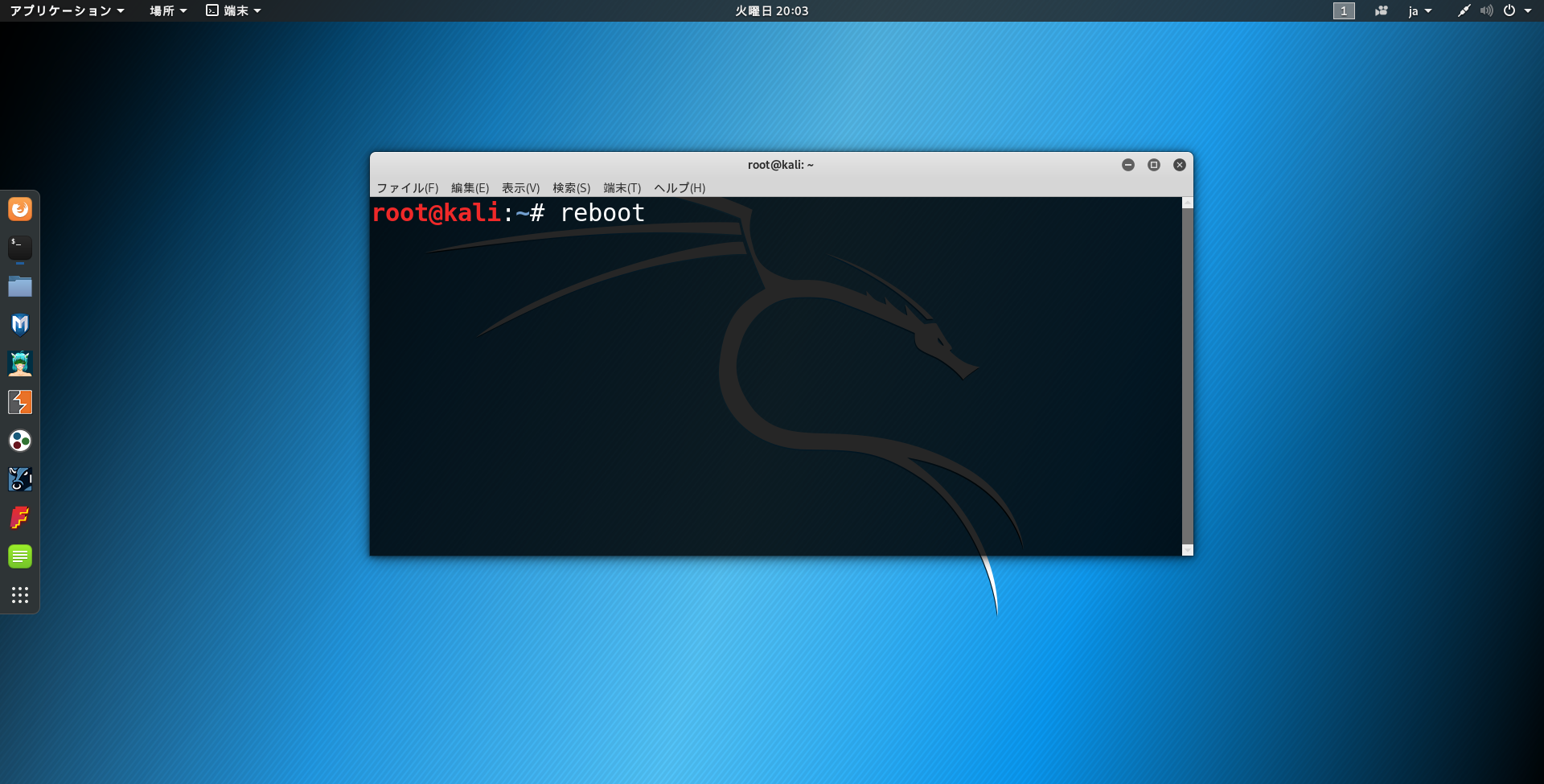Launch the BeEF dock icon
Viewport: 1544px width, 784px height.
[x=20, y=479]
